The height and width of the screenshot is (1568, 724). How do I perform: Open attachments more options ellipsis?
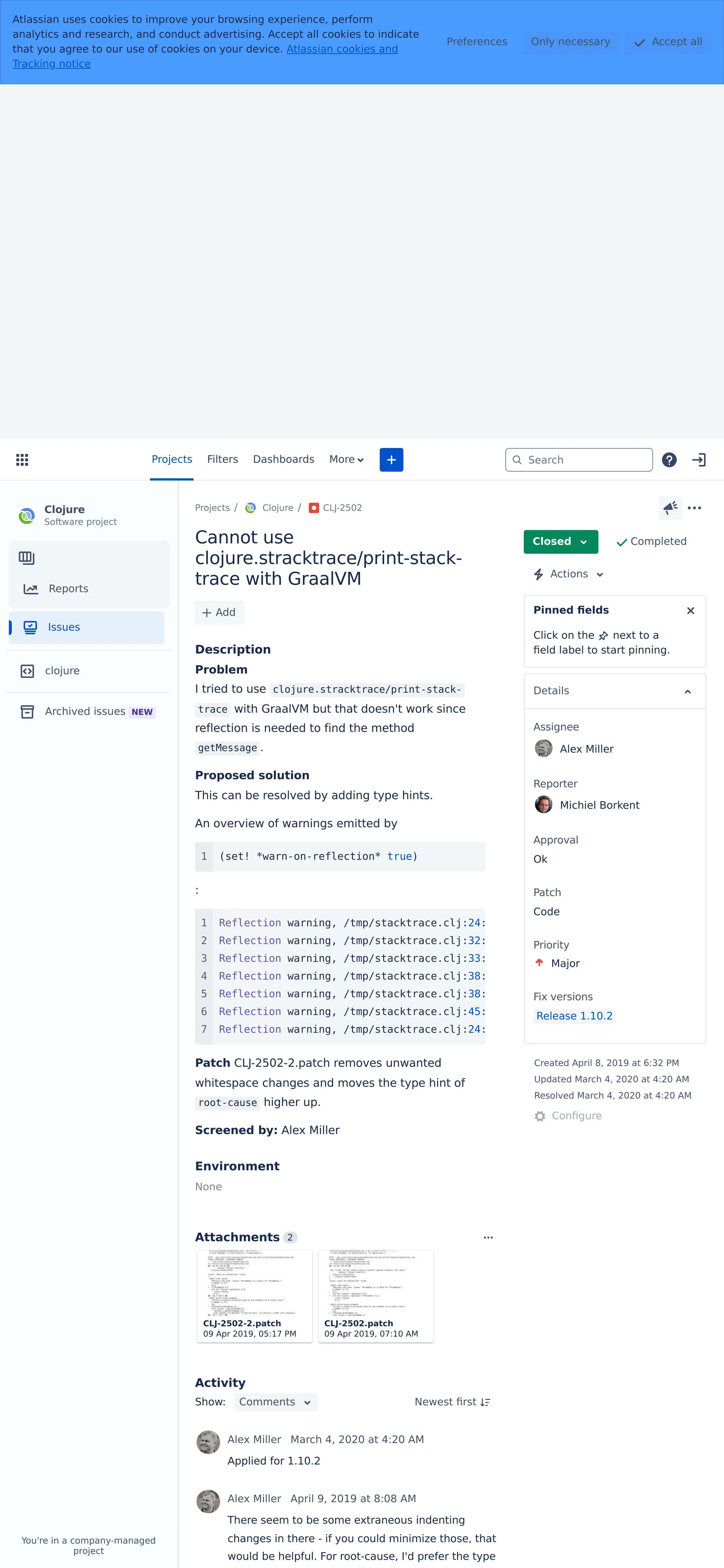pos(488,1238)
